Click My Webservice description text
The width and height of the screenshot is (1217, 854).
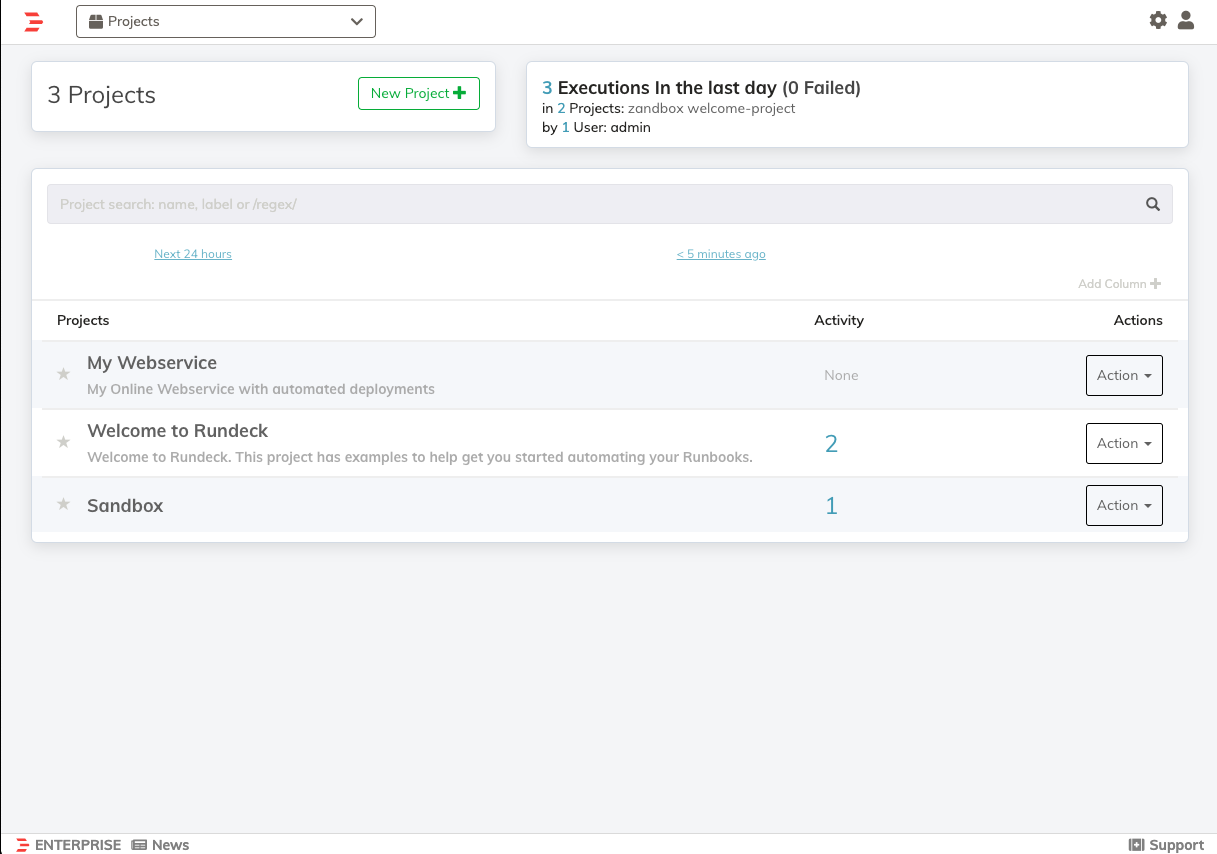point(261,389)
